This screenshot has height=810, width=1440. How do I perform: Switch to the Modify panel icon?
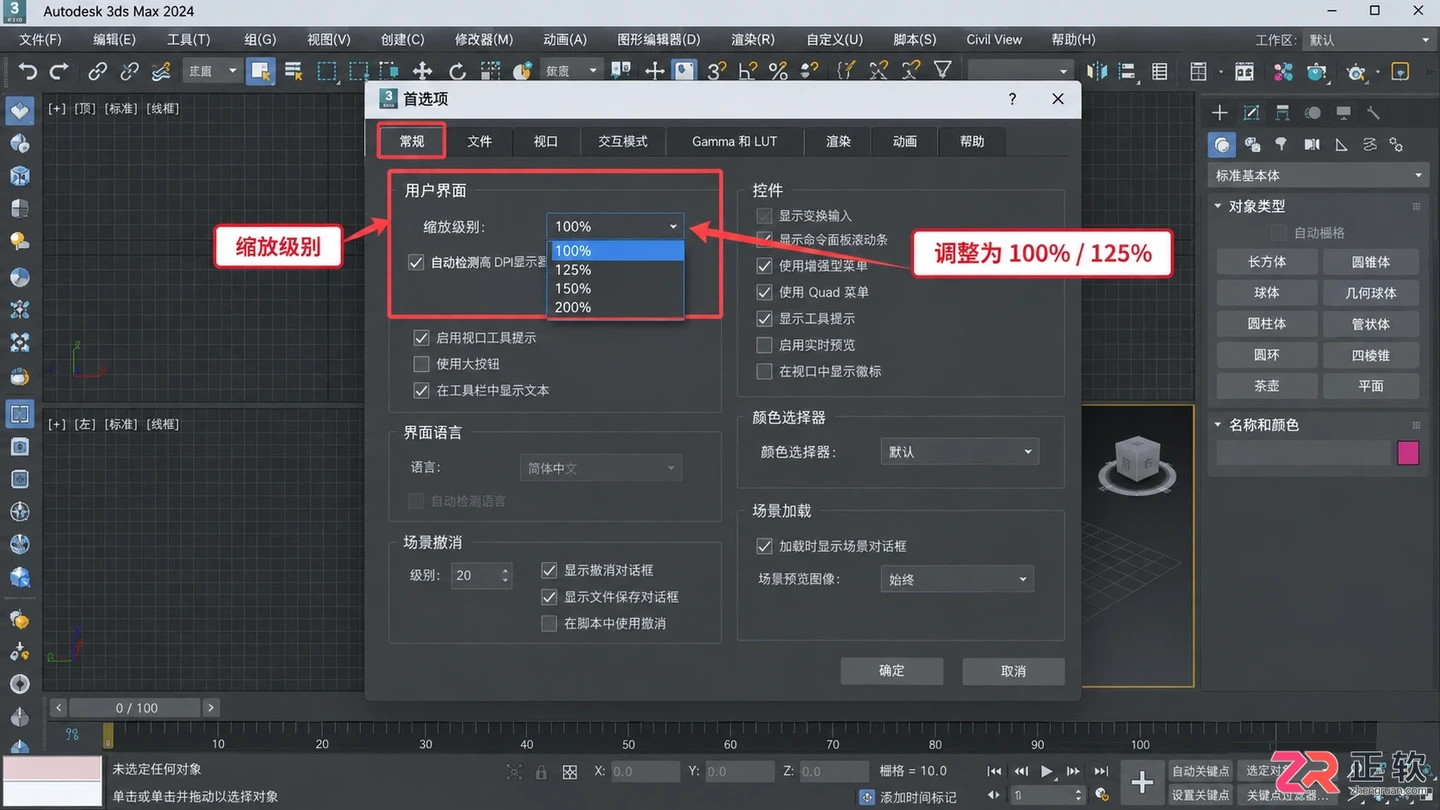[1251, 112]
